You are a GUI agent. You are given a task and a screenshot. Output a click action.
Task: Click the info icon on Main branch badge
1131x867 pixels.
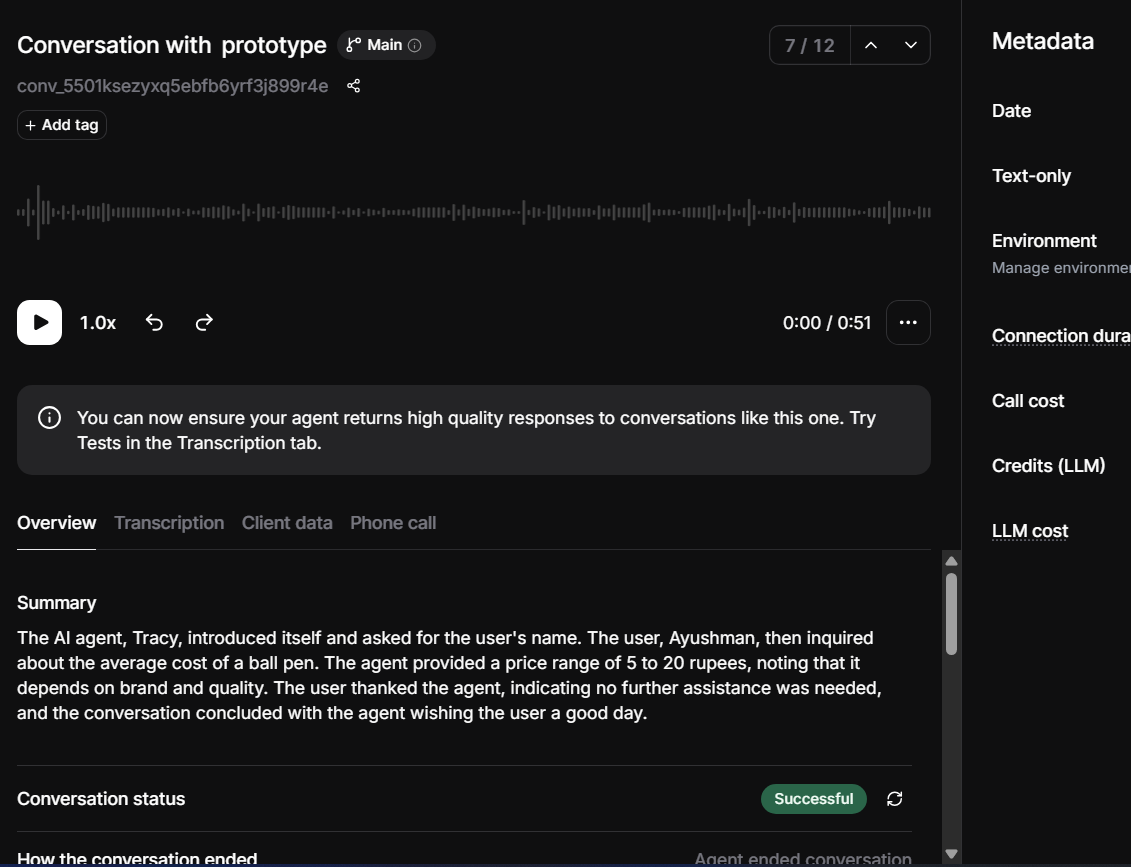coord(415,45)
